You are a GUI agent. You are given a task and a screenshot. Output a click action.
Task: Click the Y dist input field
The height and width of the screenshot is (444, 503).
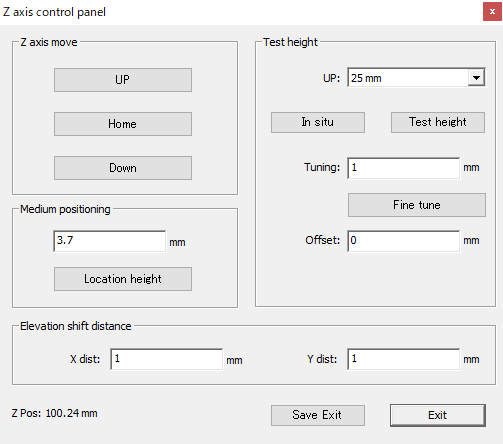coord(404,359)
